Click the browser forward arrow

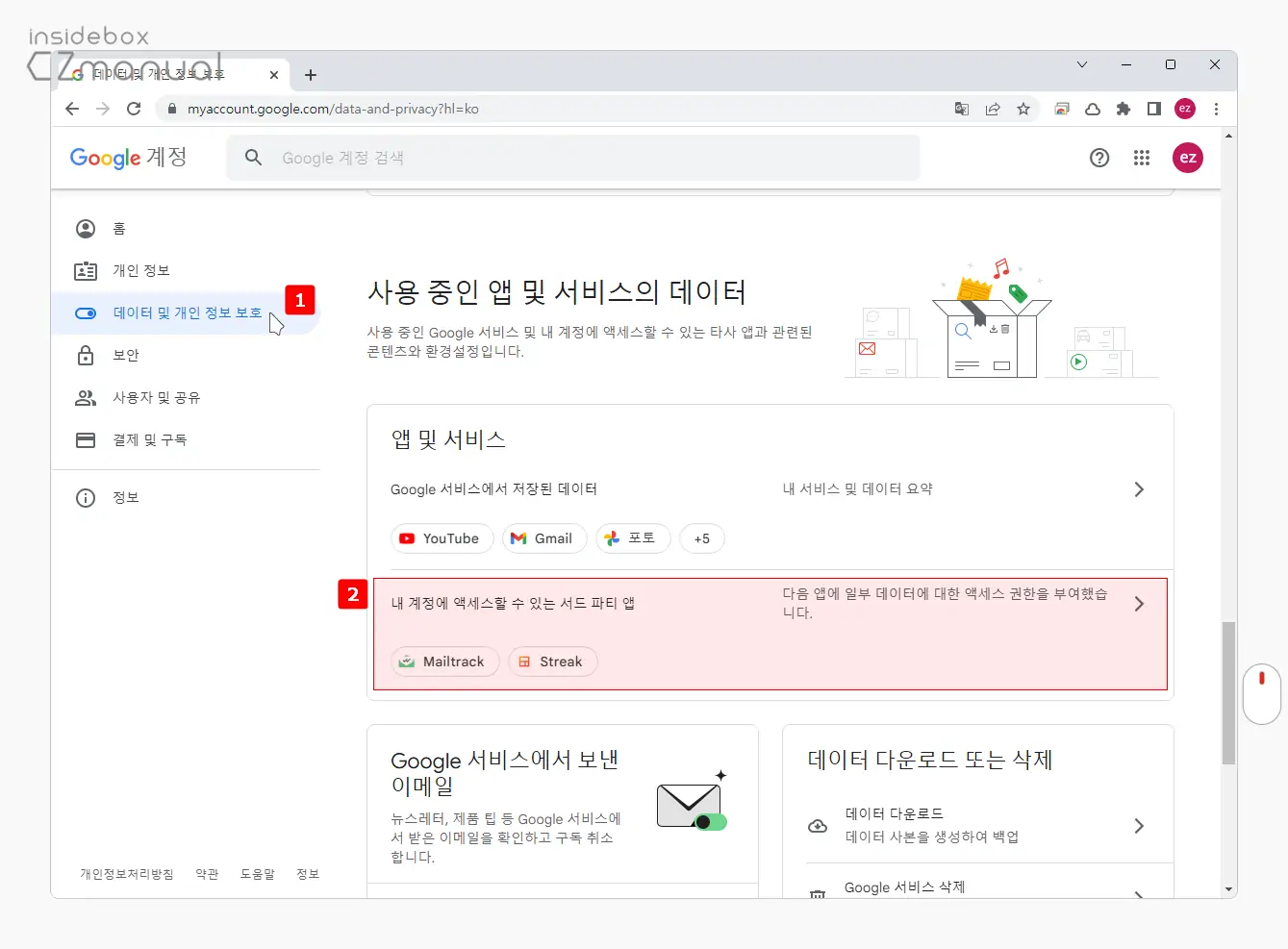click(103, 109)
